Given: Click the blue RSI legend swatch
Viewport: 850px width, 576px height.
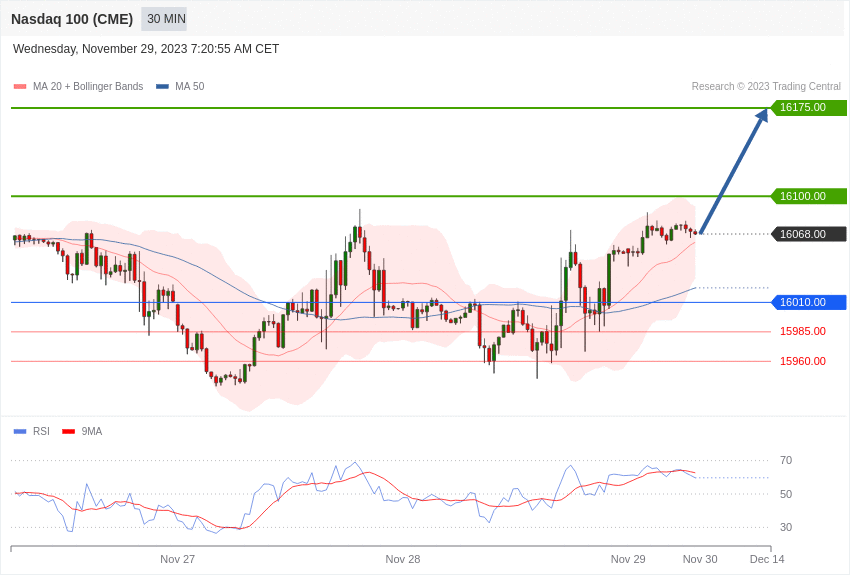Looking at the screenshot, I should (20, 432).
